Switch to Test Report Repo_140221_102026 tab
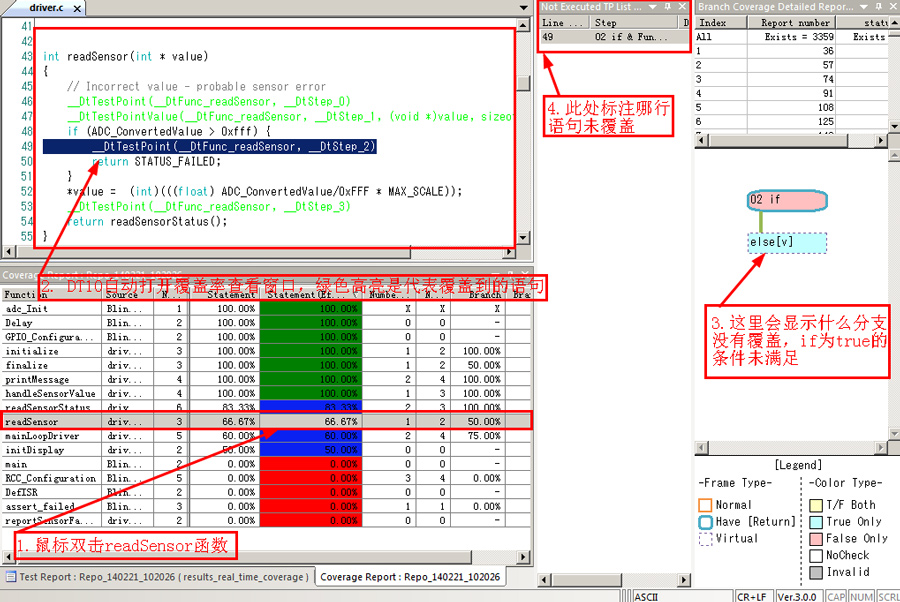This screenshot has width=900, height=602. pyautogui.click(x=158, y=577)
